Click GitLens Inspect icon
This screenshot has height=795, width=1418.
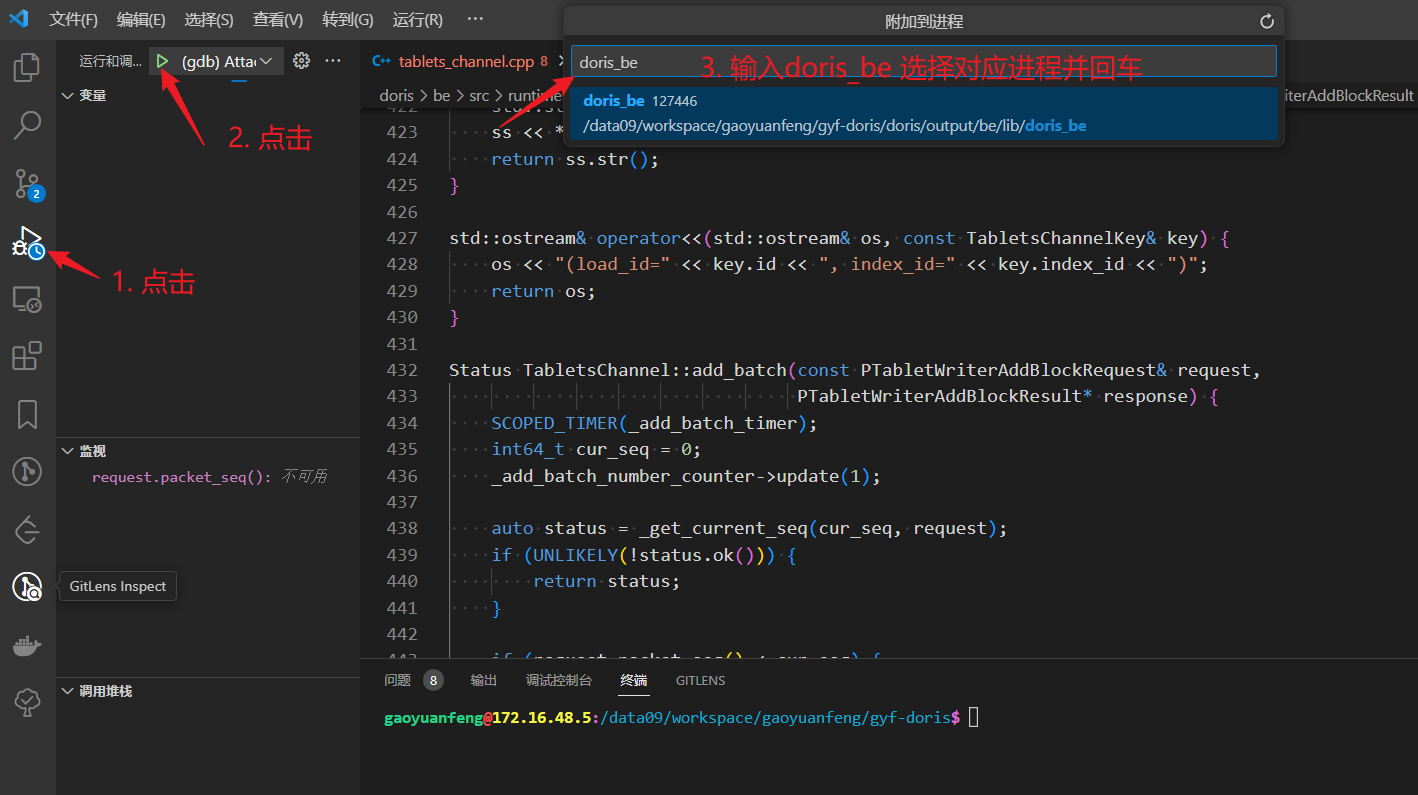click(x=27, y=587)
